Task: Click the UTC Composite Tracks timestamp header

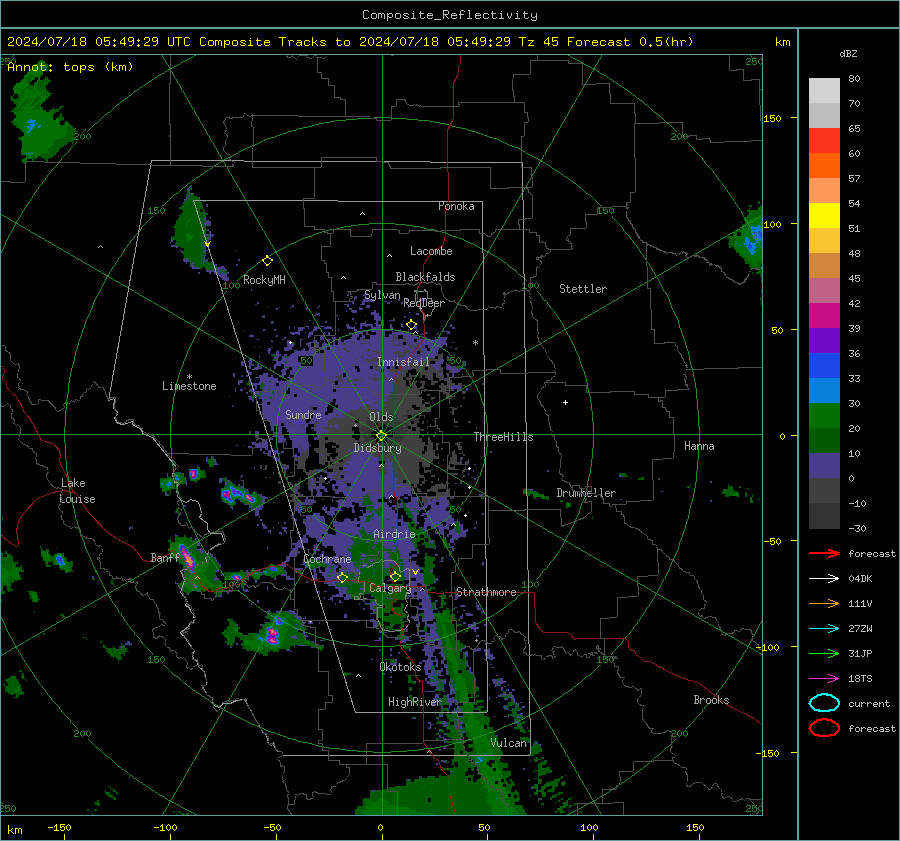Action: 350,42
